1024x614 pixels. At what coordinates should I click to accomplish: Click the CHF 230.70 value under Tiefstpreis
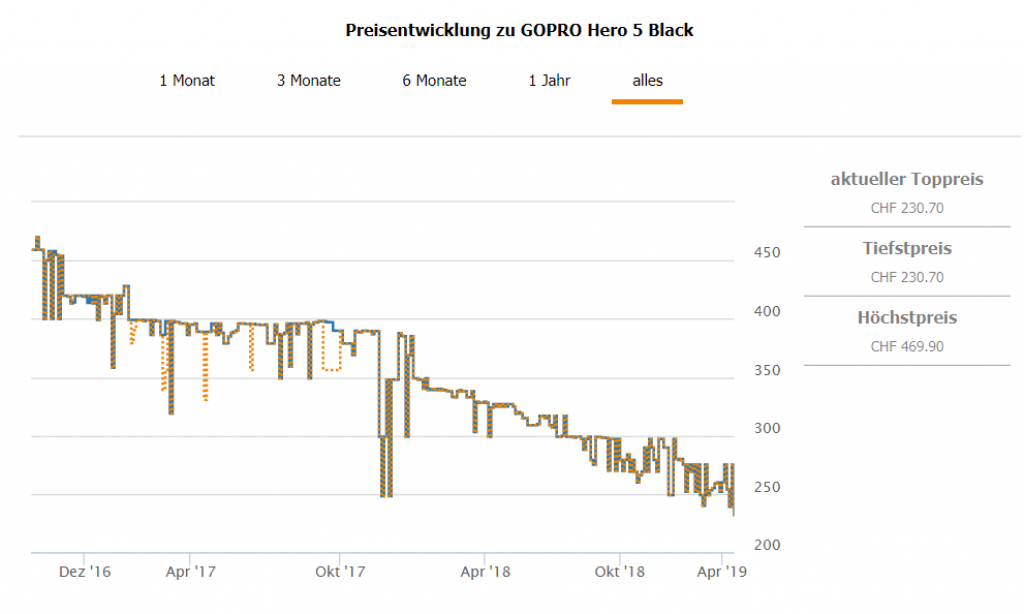point(907,278)
